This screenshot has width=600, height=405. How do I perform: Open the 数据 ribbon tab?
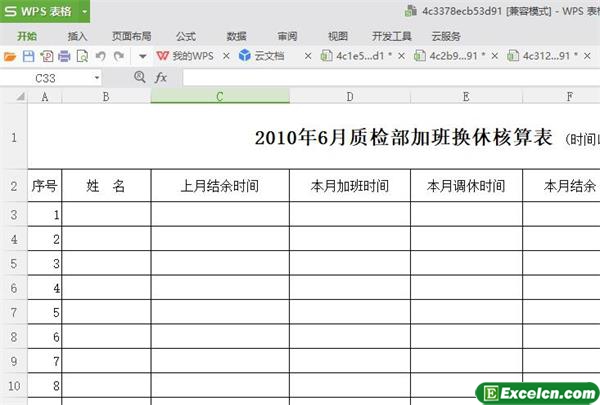click(x=236, y=36)
